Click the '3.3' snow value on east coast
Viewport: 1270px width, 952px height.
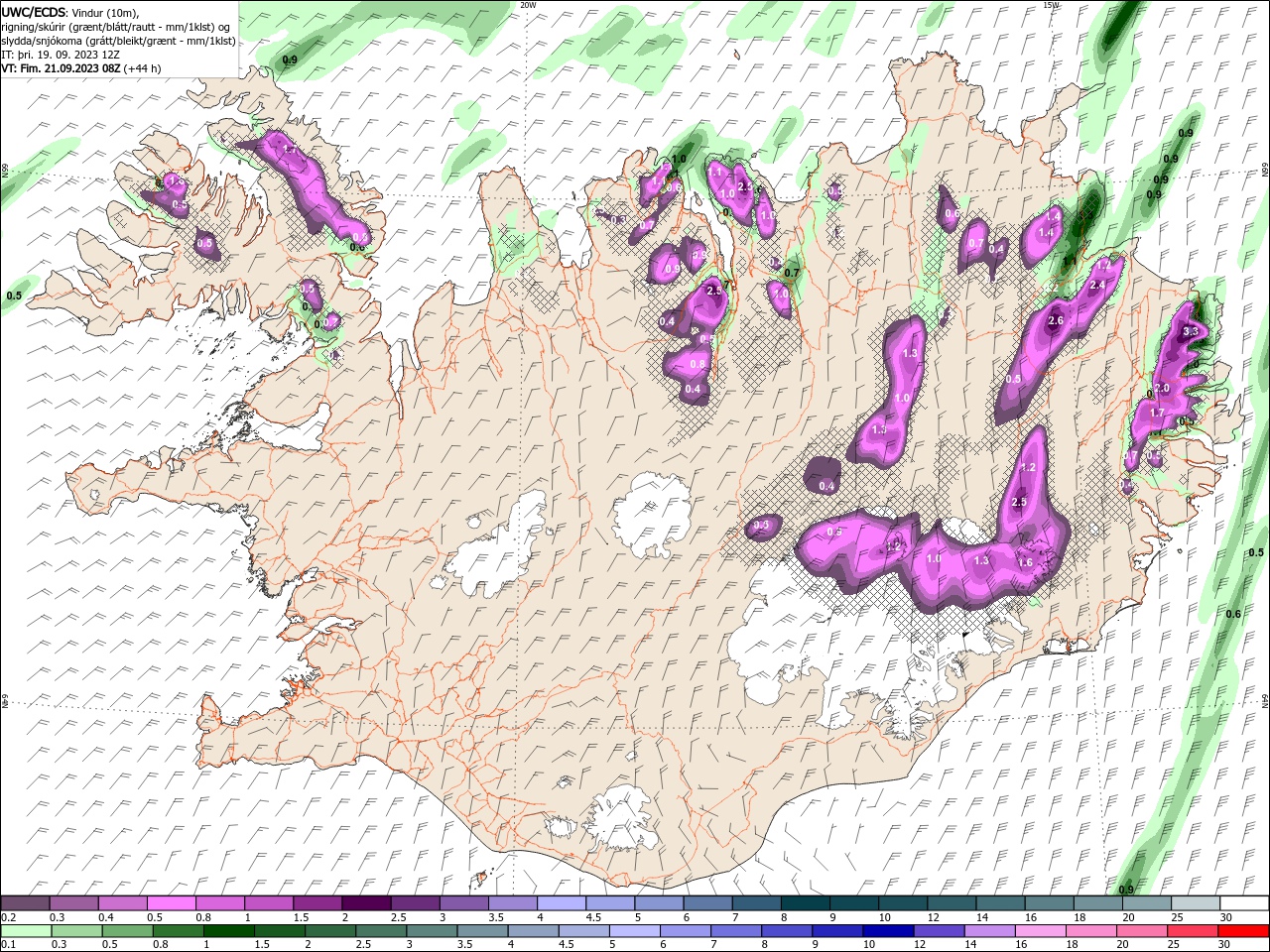pyautogui.click(x=1192, y=331)
